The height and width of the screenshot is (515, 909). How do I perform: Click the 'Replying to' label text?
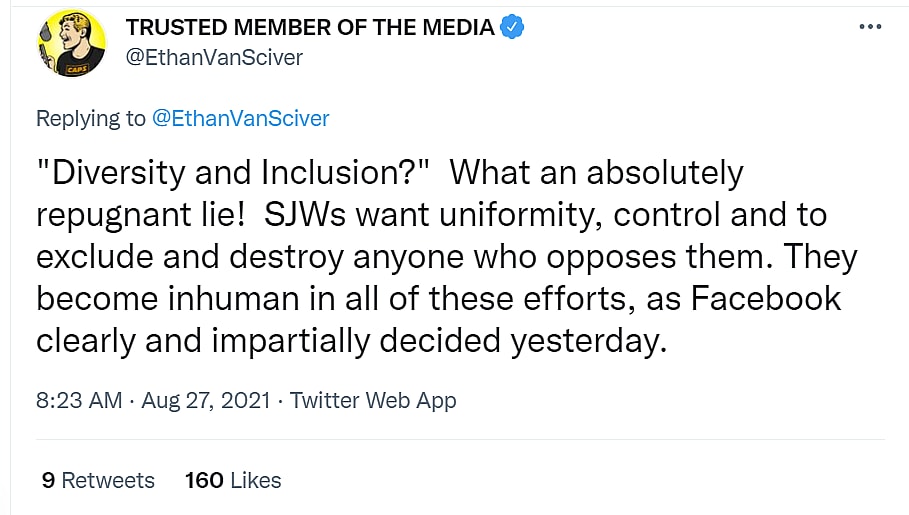click(90, 118)
